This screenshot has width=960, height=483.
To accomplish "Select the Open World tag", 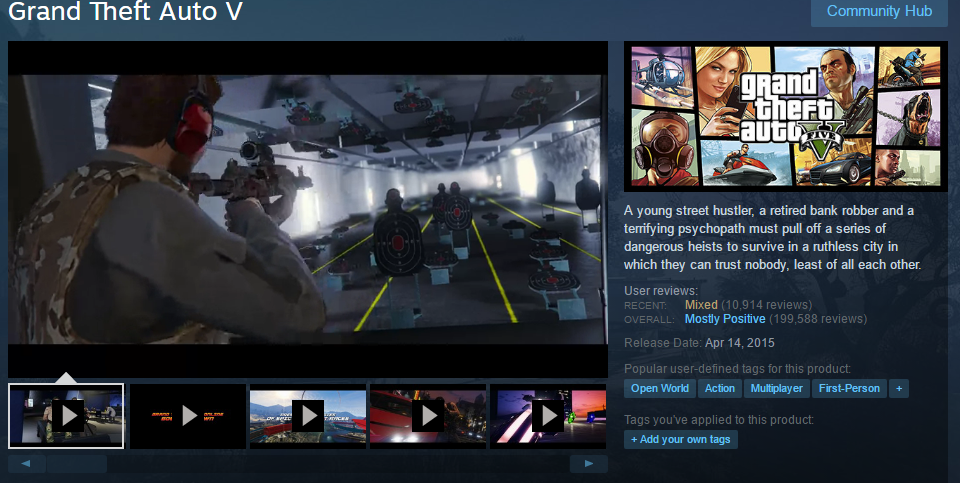I will (x=659, y=388).
